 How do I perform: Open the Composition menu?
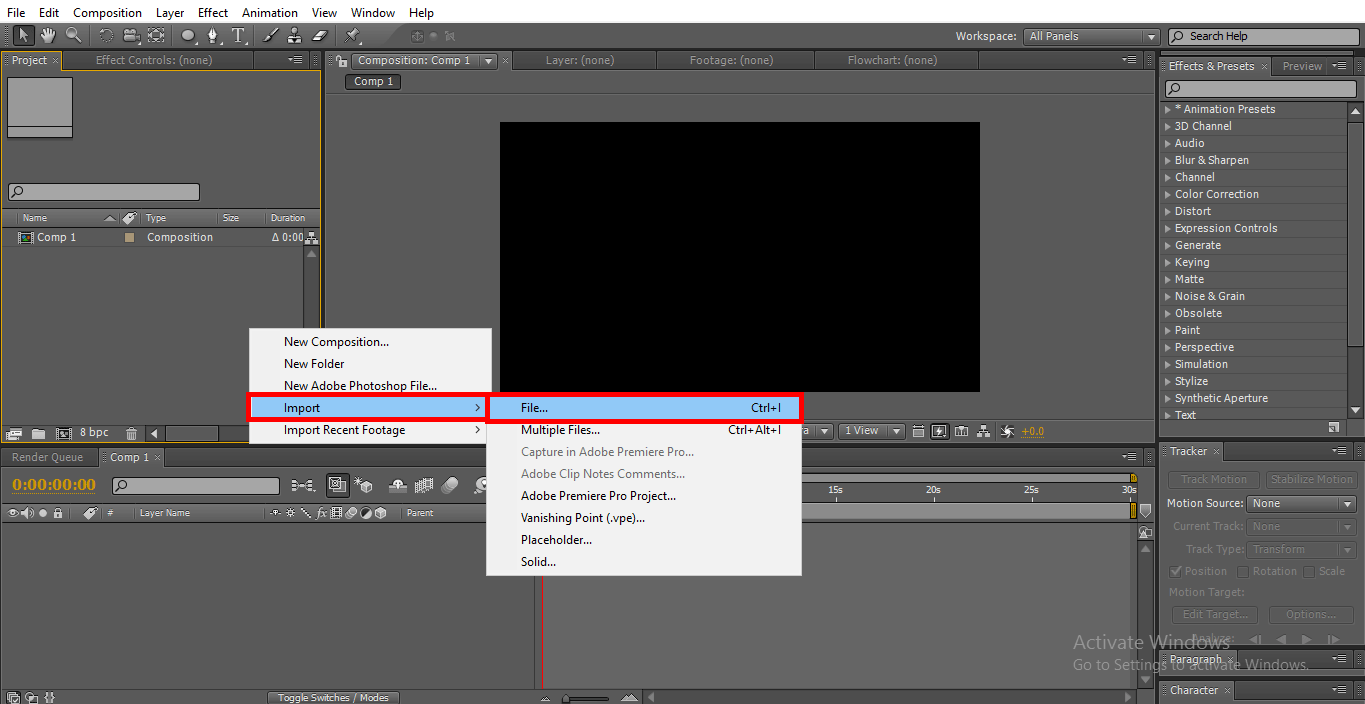[x=107, y=12]
